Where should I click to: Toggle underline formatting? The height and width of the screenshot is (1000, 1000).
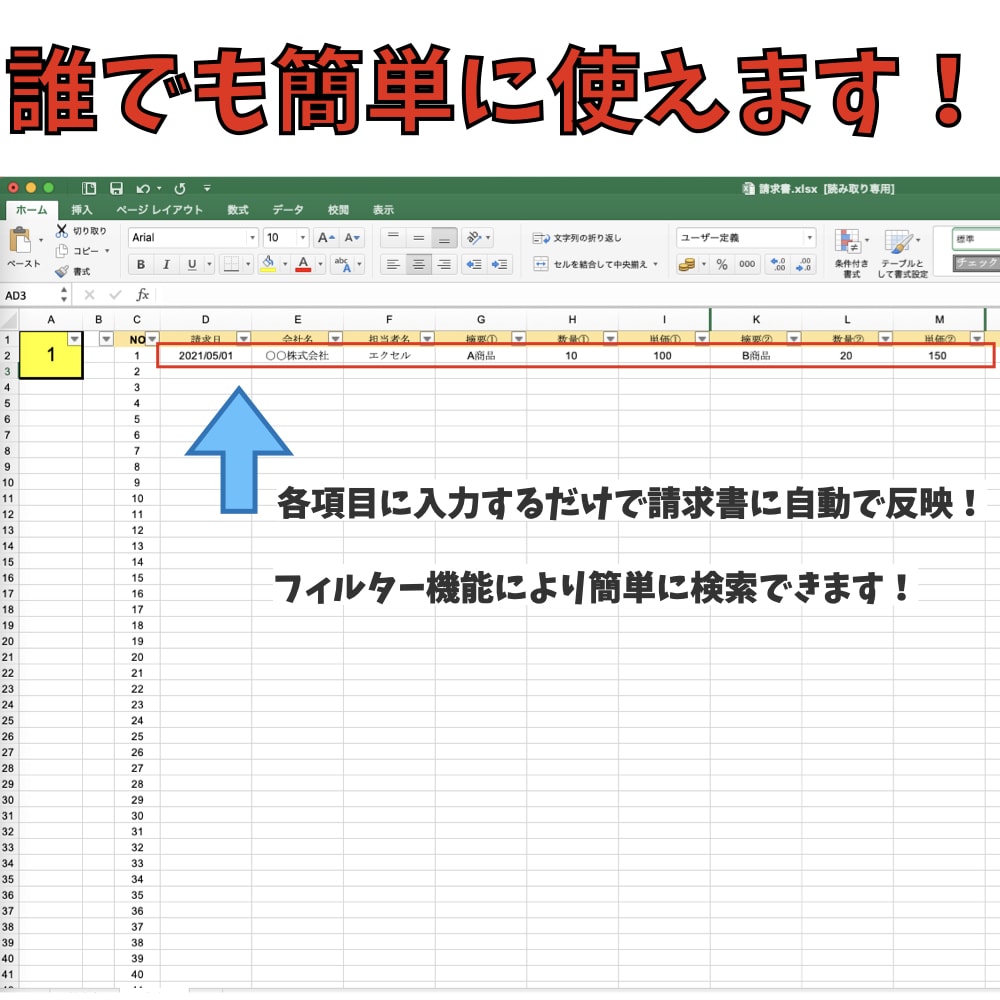192,264
